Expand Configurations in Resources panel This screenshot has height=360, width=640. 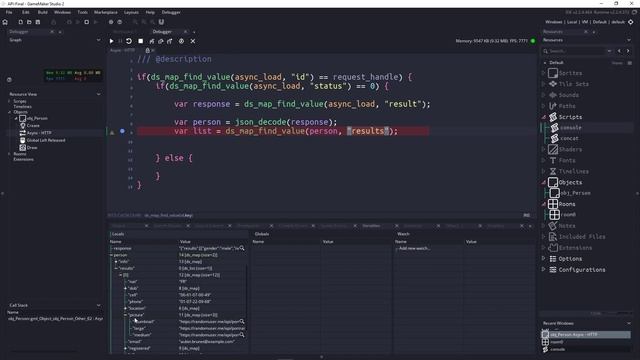point(543,270)
